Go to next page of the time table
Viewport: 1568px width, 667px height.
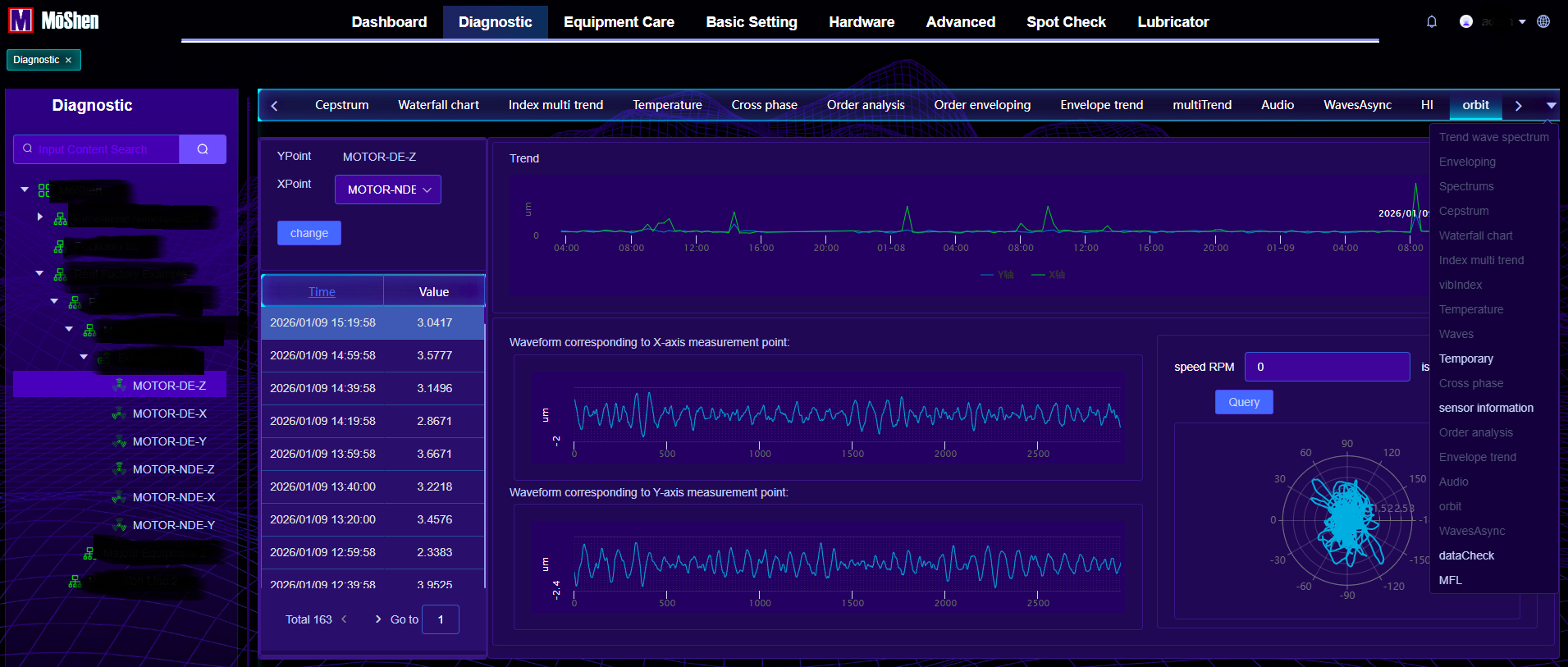pyautogui.click(x=377, y=619)
